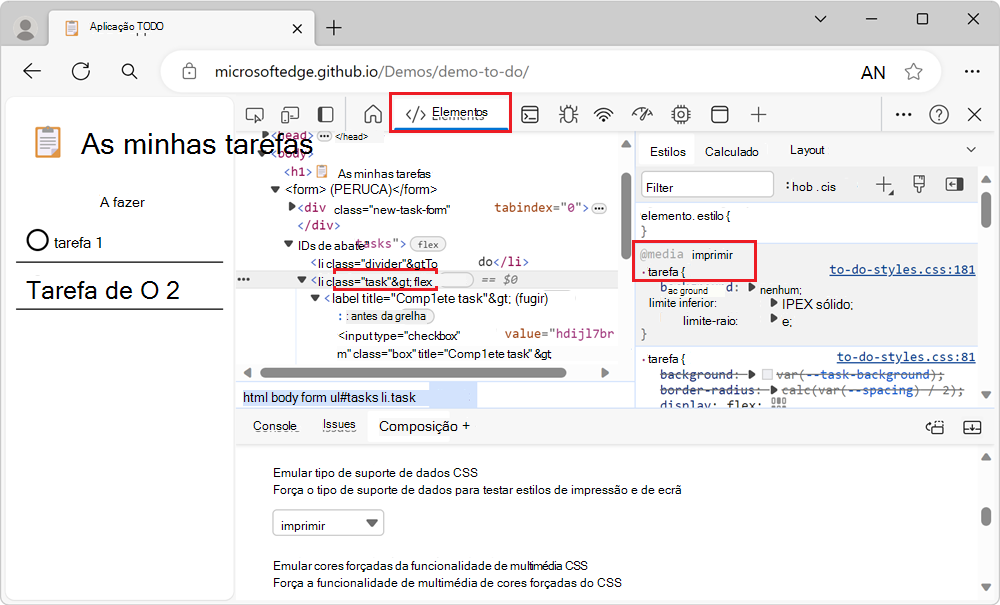Click the address bar URL
1000x605 pixels.
point(372,71)
